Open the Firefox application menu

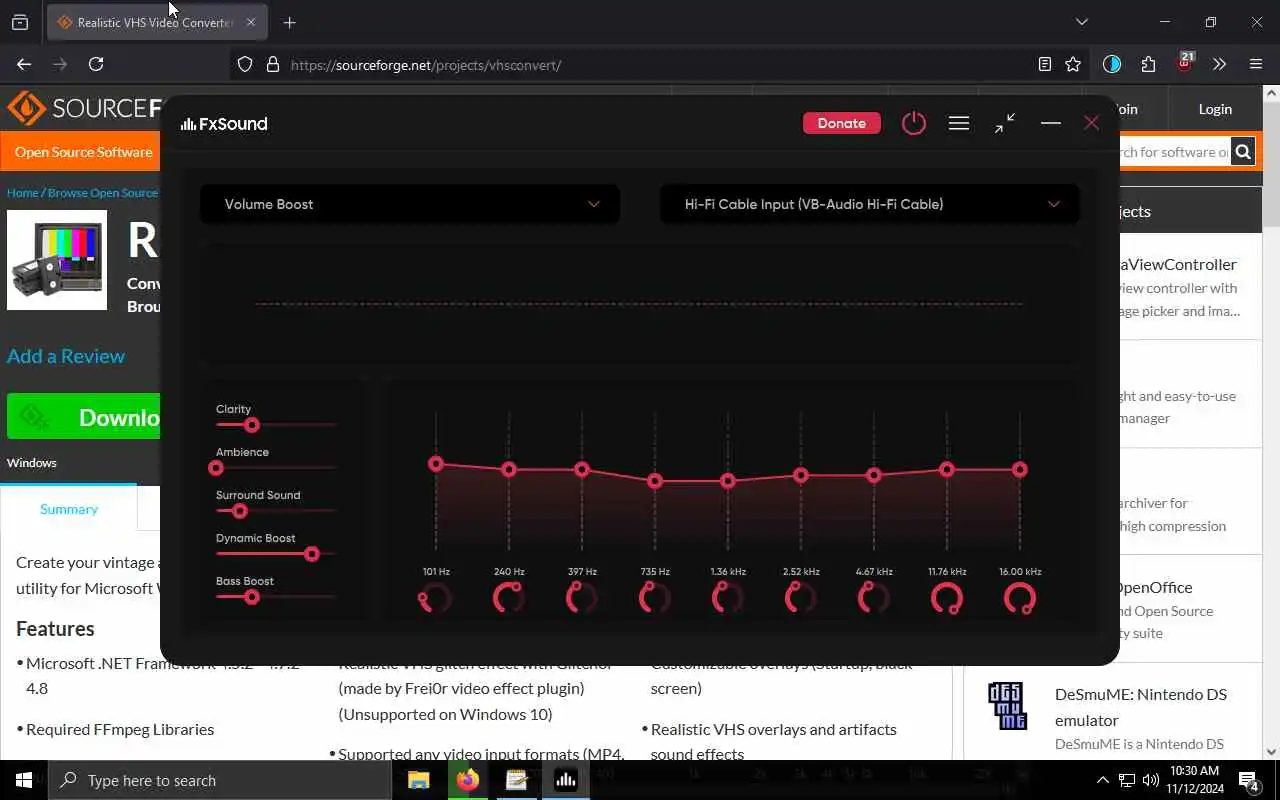(x=1256, y=64)
